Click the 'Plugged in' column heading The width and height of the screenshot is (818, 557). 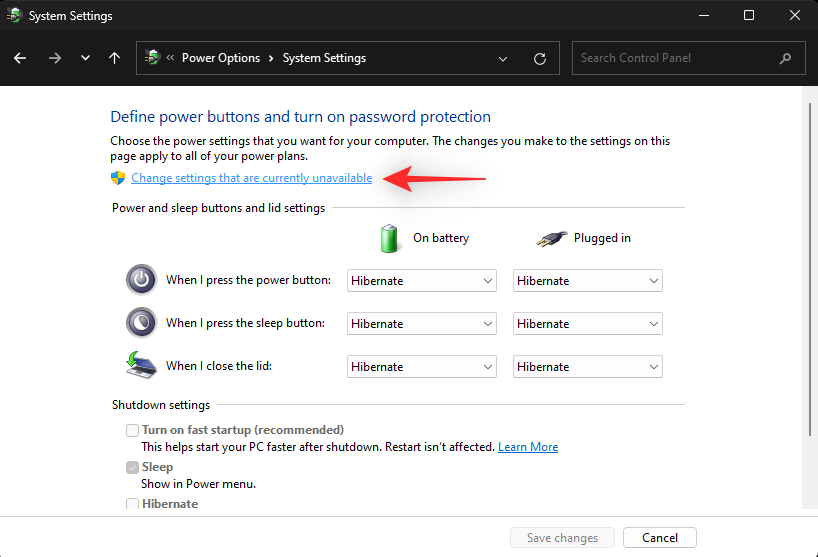[x=602, y=238]
